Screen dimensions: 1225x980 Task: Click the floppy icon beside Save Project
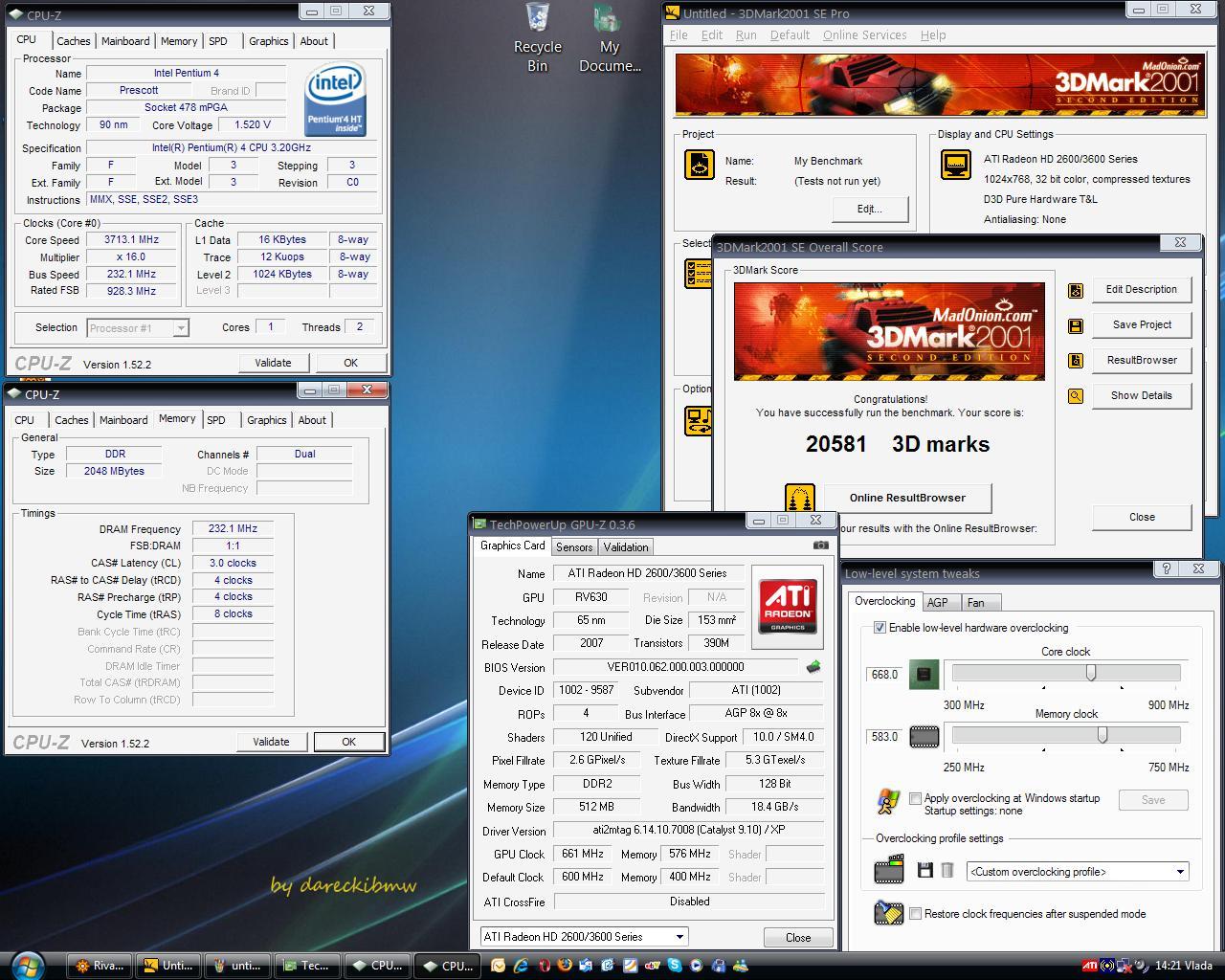pos(1076,325)
